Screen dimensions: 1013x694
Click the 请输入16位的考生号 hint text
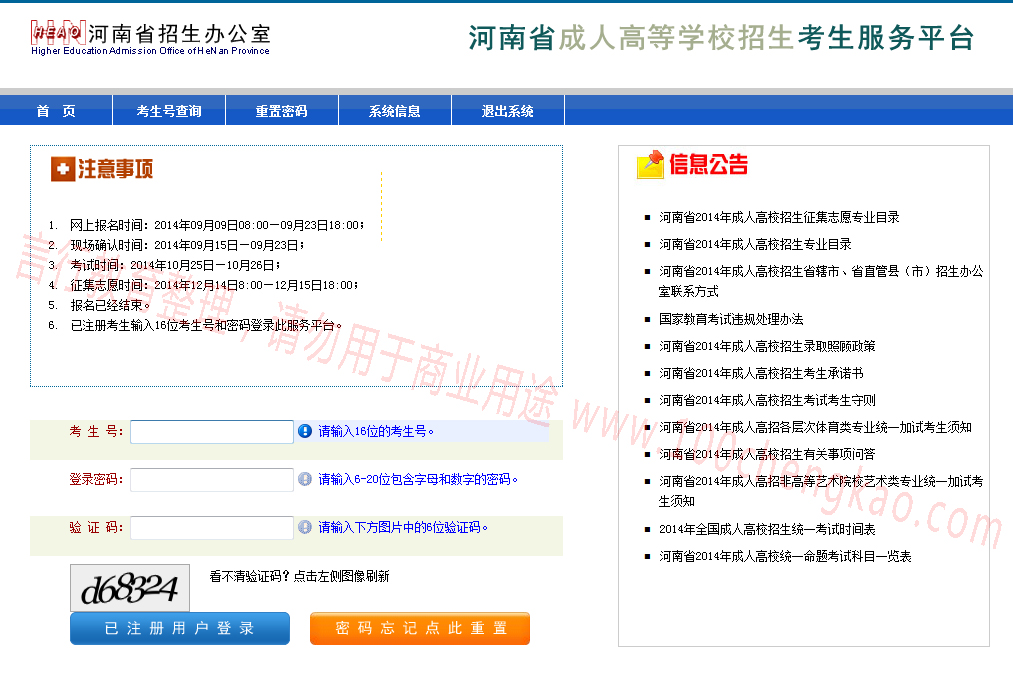coord(376,431)
